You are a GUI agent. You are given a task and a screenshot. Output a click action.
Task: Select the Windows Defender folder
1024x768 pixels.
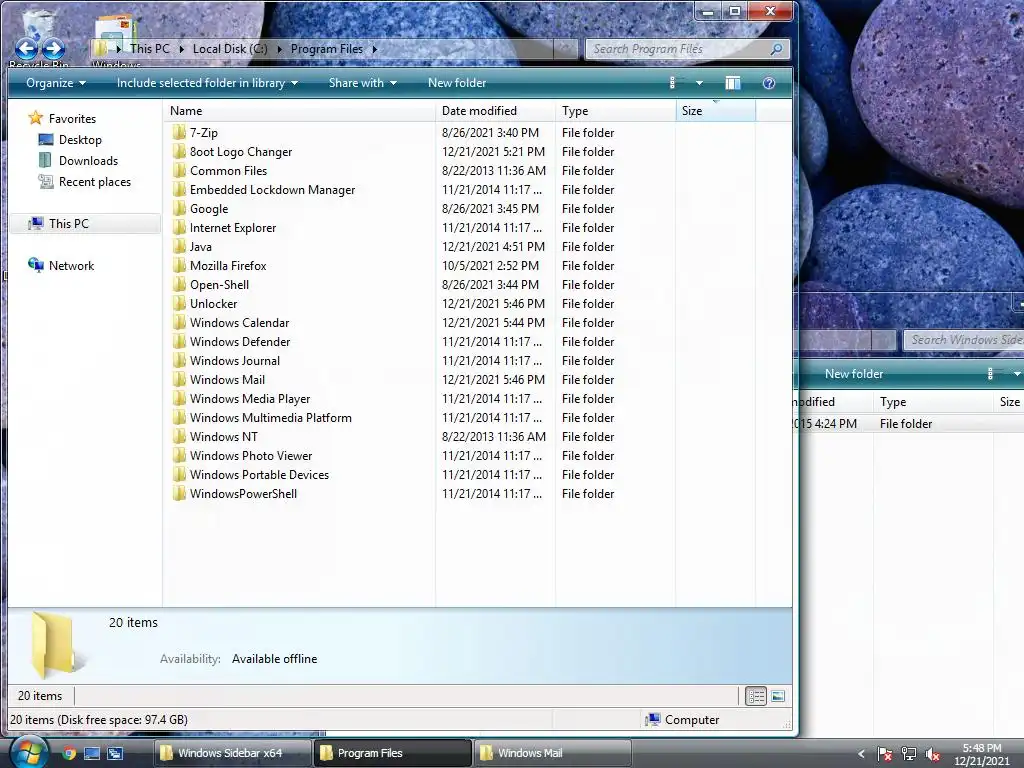(240, 341)
